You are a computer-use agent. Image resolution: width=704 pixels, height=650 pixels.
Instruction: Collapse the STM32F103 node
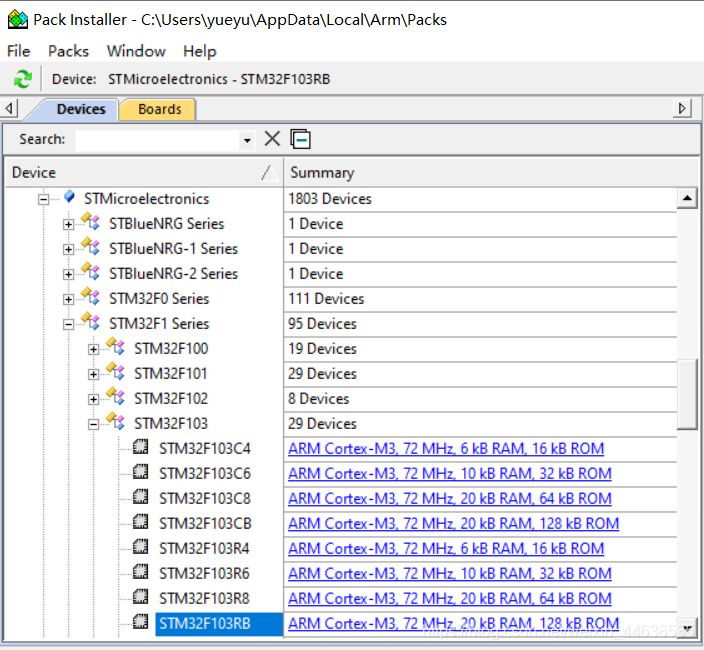[93, 424]
